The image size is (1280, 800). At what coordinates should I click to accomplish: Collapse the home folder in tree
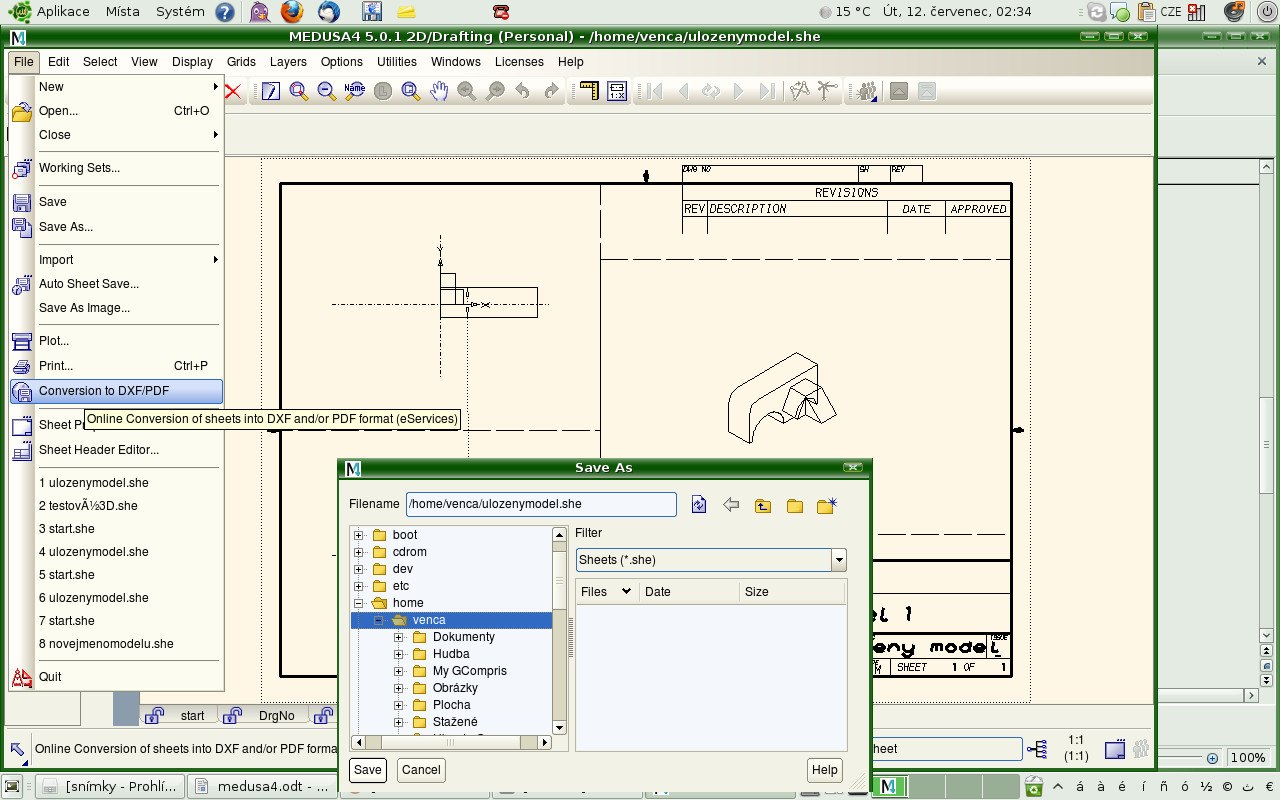(x=359, y=603)
